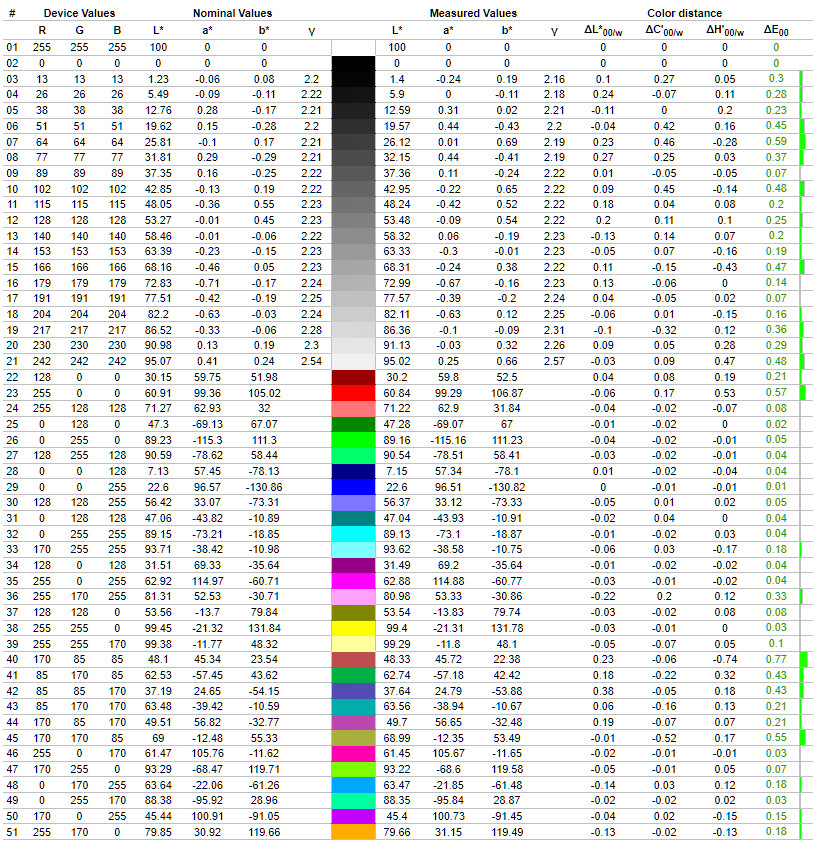Click the pure red color swatch in row 23
Screen dimensions: 818x844
(x=353, y=393)
